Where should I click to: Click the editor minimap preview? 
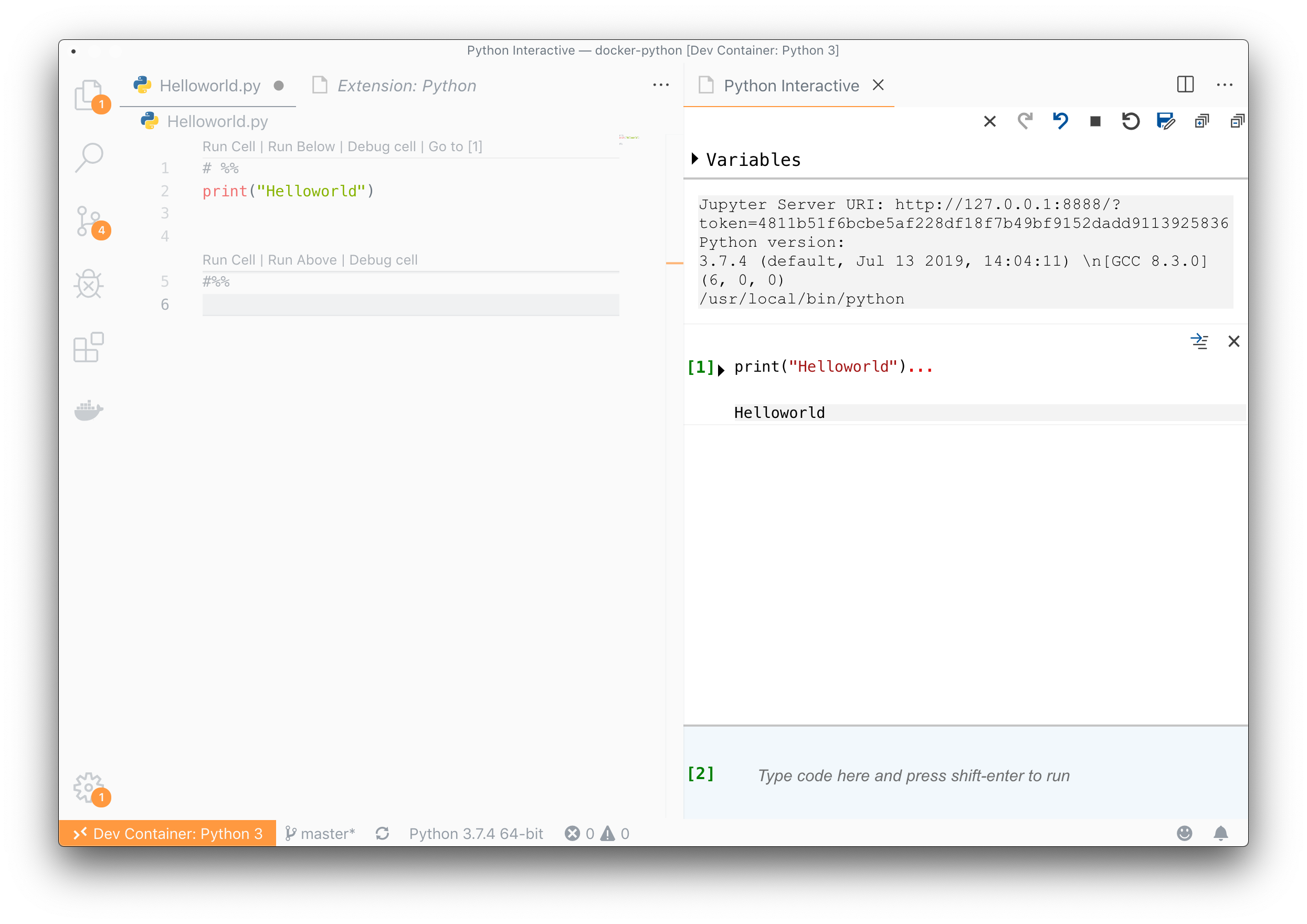628,139
